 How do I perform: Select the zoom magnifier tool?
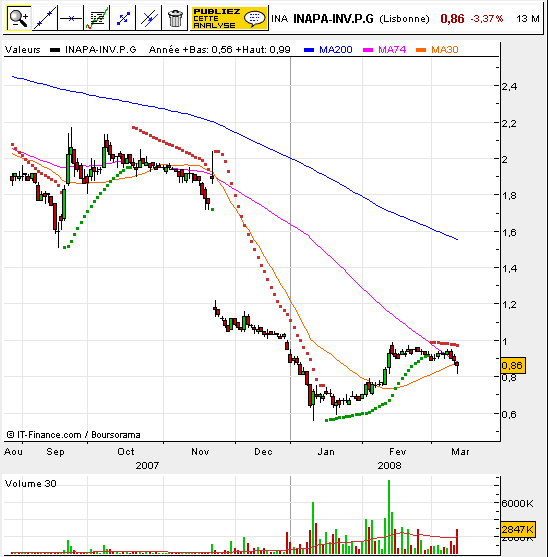click(19, 18)
